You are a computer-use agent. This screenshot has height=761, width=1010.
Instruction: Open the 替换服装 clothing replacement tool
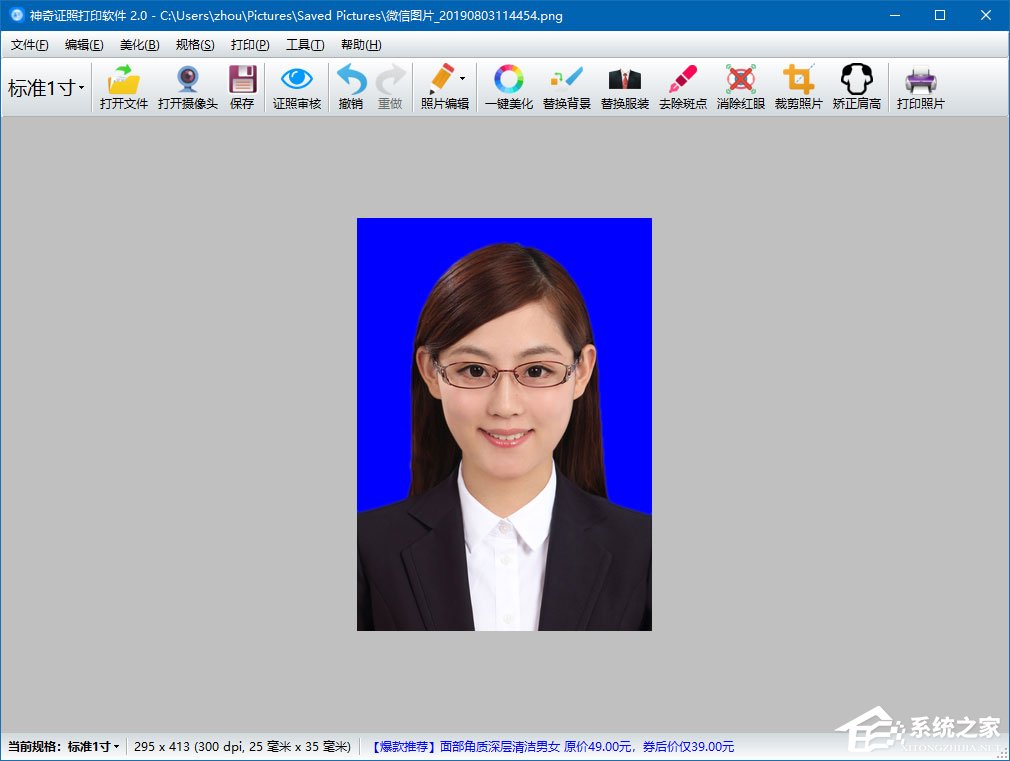(624, 86)
